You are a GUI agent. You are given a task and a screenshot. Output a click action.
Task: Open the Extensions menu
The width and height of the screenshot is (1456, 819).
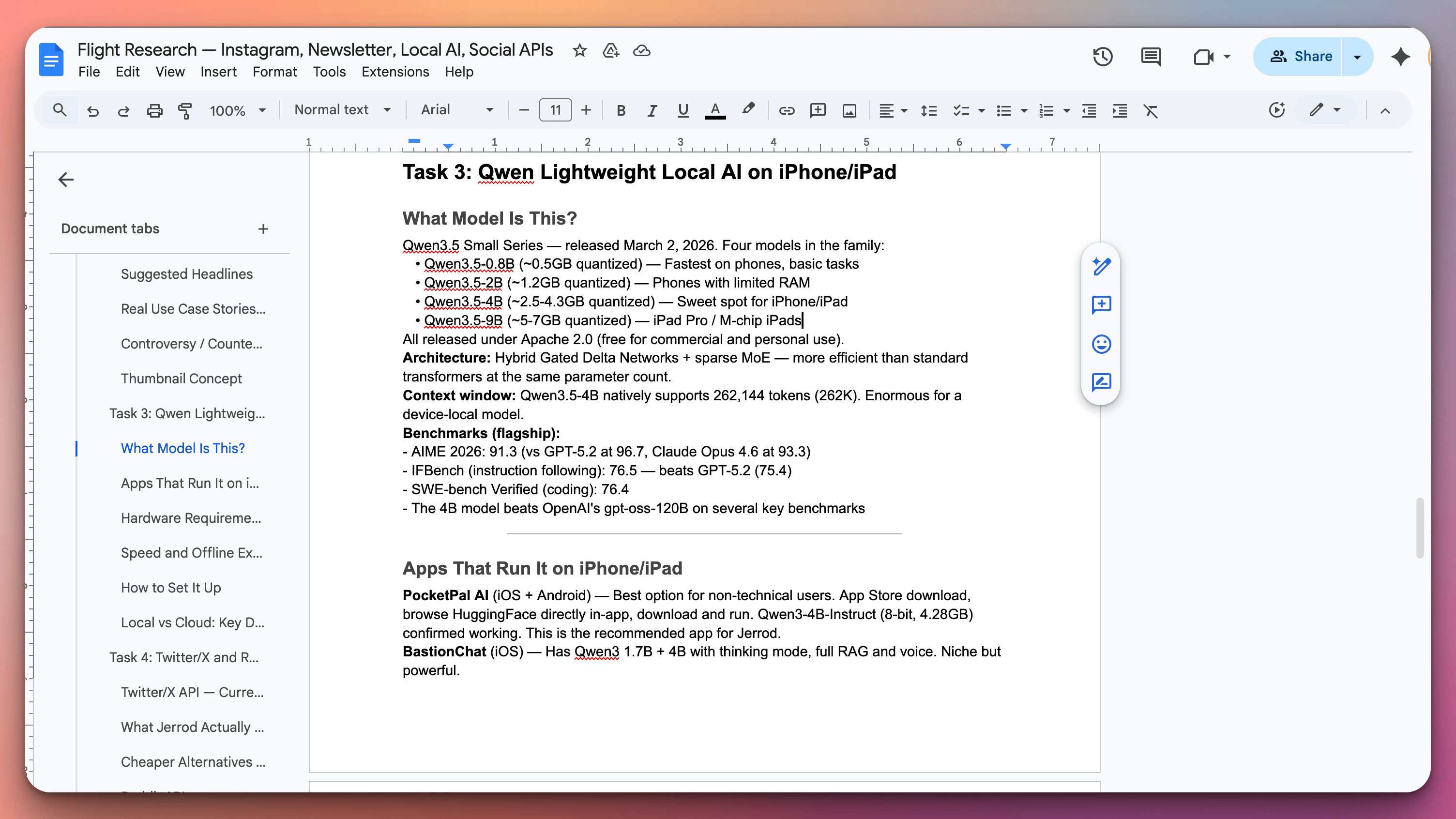coord(395,72)
